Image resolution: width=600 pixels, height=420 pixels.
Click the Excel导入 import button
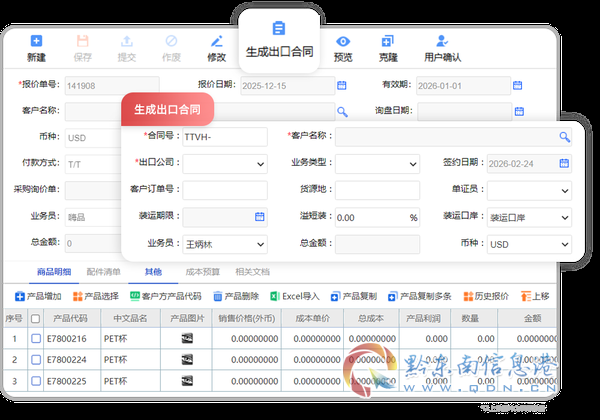(x=295, y=296)
